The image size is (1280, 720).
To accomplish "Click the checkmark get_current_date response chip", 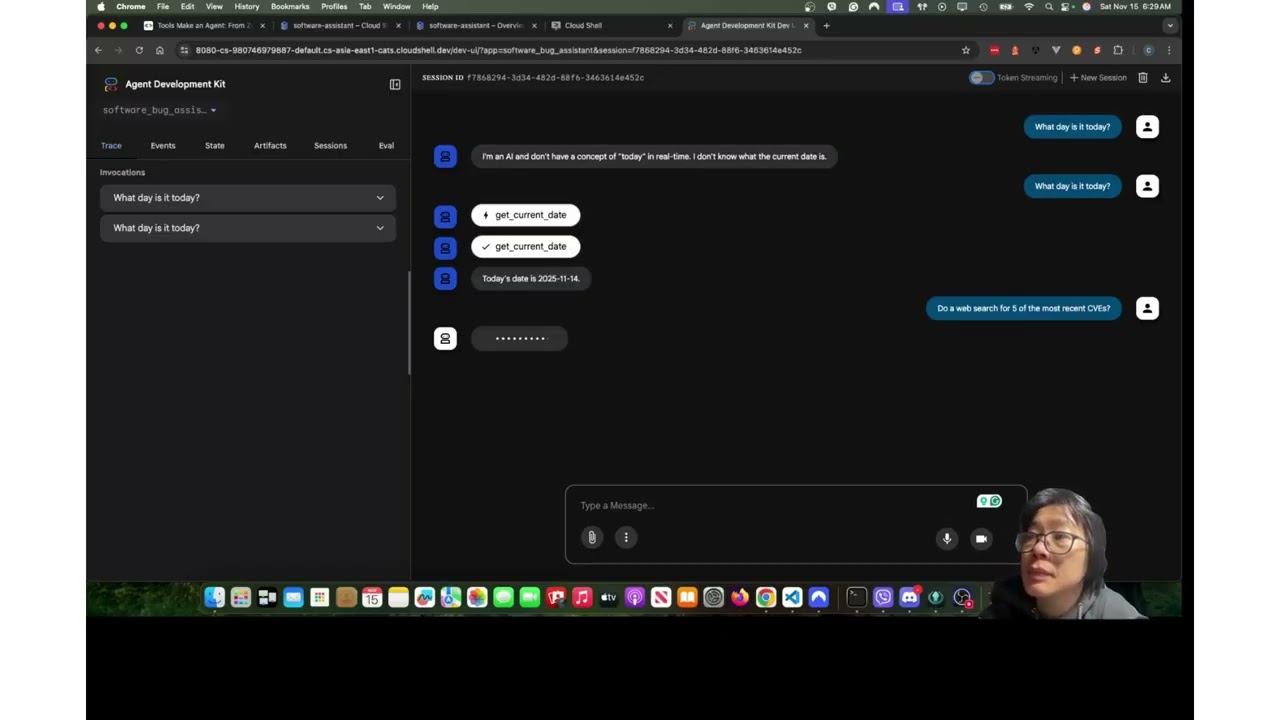I will (525, 246).
